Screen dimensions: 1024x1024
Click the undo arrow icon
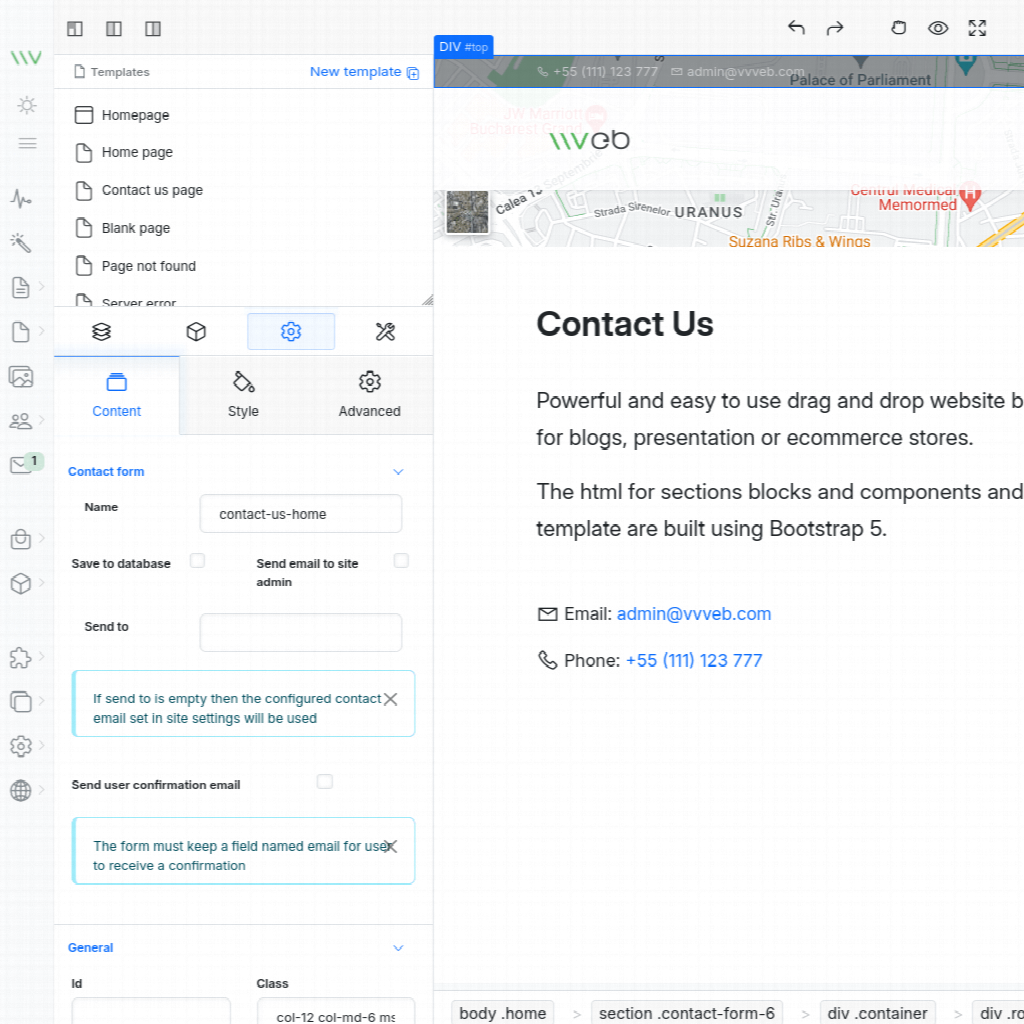click(796, 28)
